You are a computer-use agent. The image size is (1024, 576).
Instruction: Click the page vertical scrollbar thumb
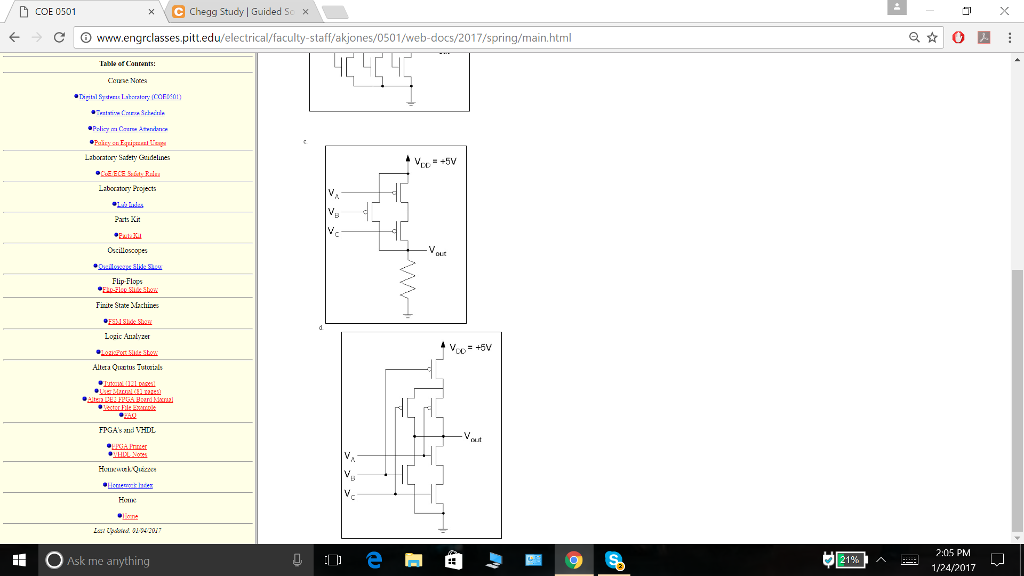pyautogui.click(x=1017, y=401)
